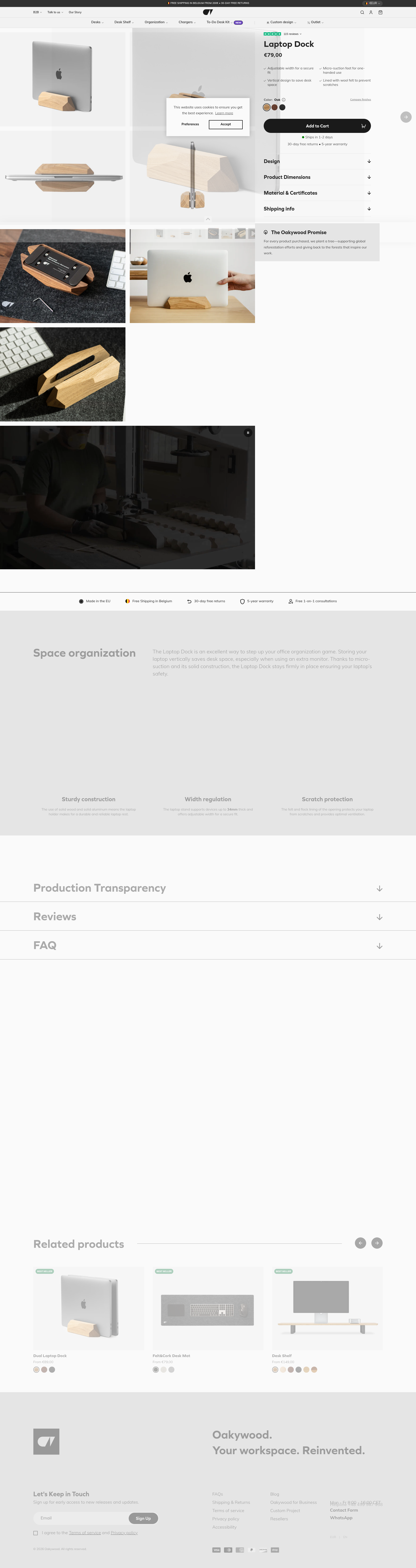Expand the FAQ accordion
416x1568 pixels.
(x=208, y=945)
